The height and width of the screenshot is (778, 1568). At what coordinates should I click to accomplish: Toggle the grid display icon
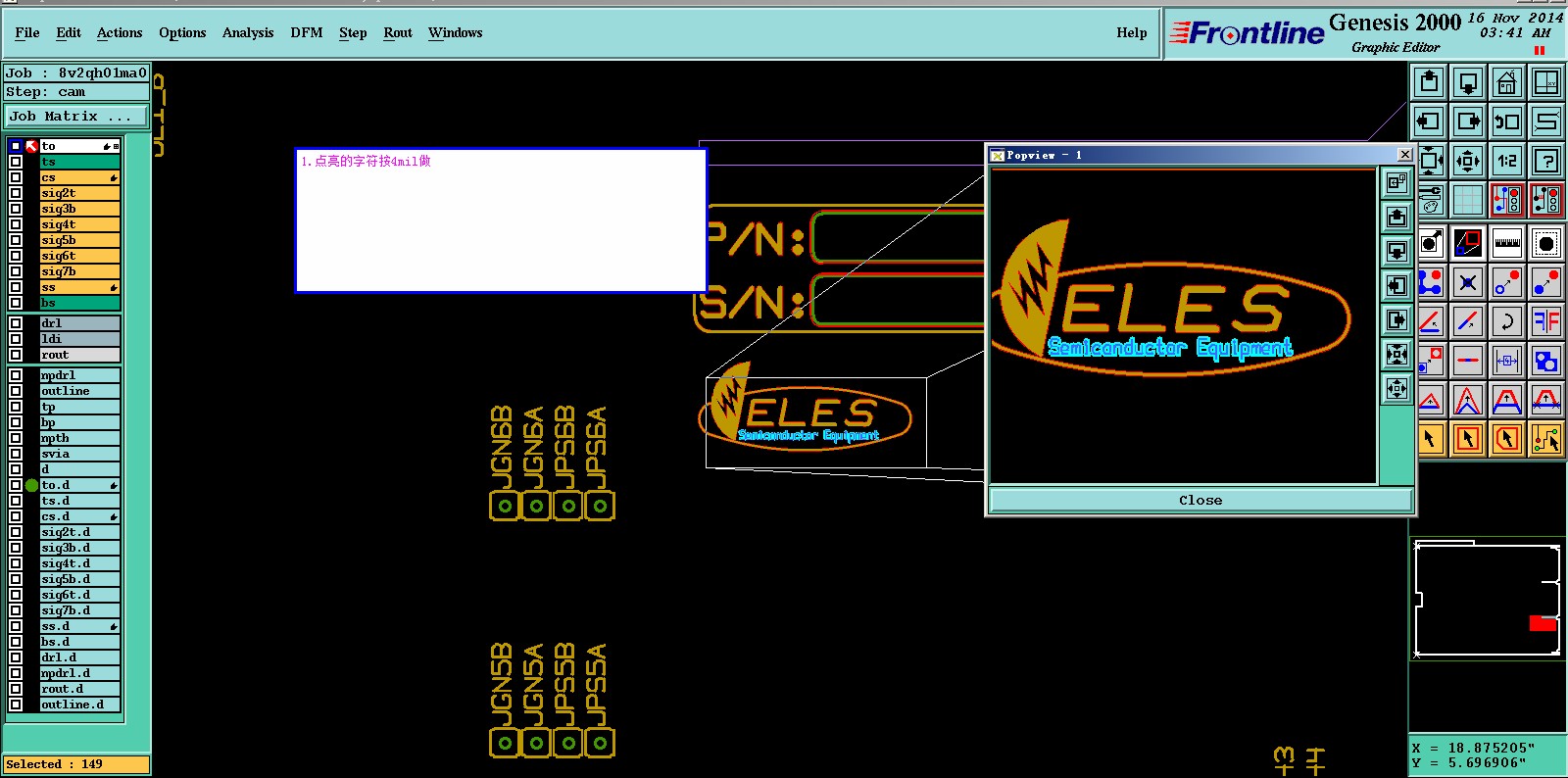(x=1468, y=200)
